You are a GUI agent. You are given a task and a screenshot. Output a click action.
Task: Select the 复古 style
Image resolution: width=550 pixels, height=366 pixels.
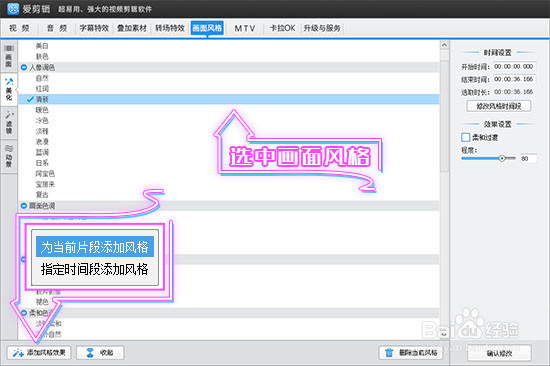[x=42, y=195]
